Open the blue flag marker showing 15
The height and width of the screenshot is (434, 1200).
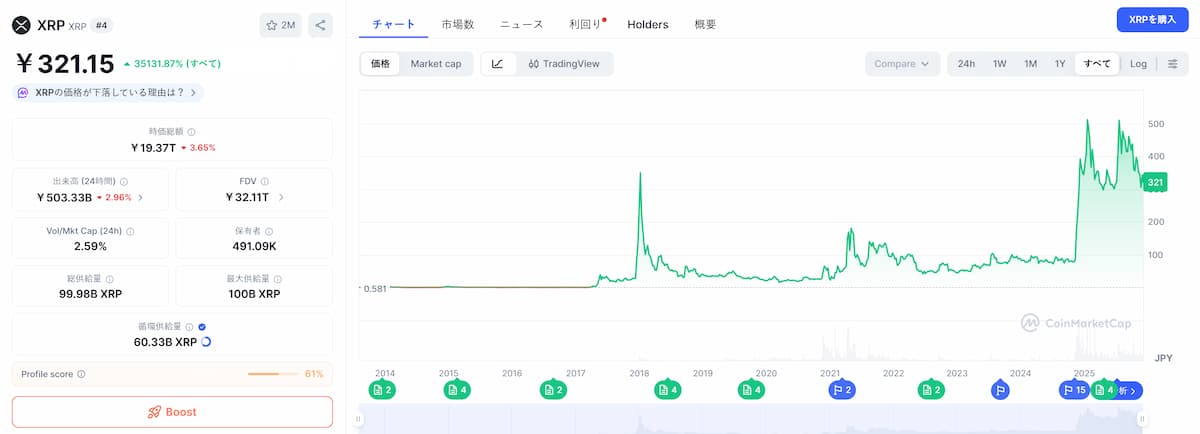click(1074, 390)
